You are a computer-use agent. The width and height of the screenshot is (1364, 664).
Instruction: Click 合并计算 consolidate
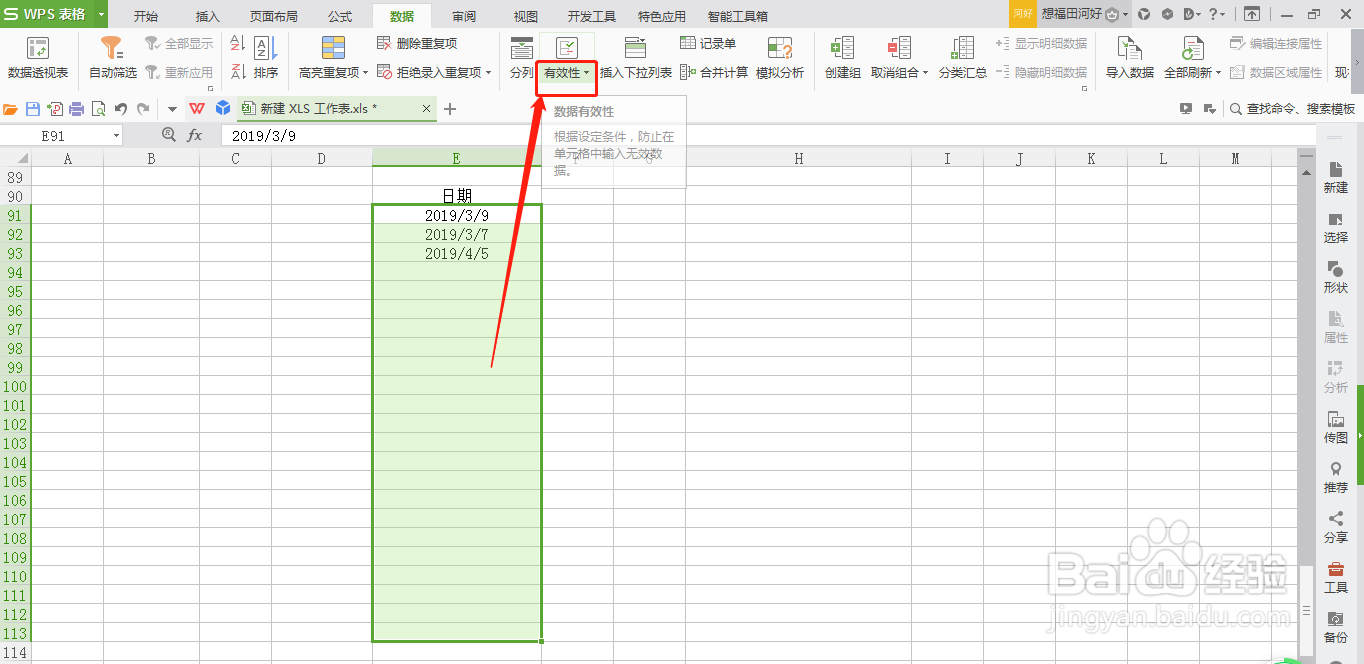click(x=714, y=72)
